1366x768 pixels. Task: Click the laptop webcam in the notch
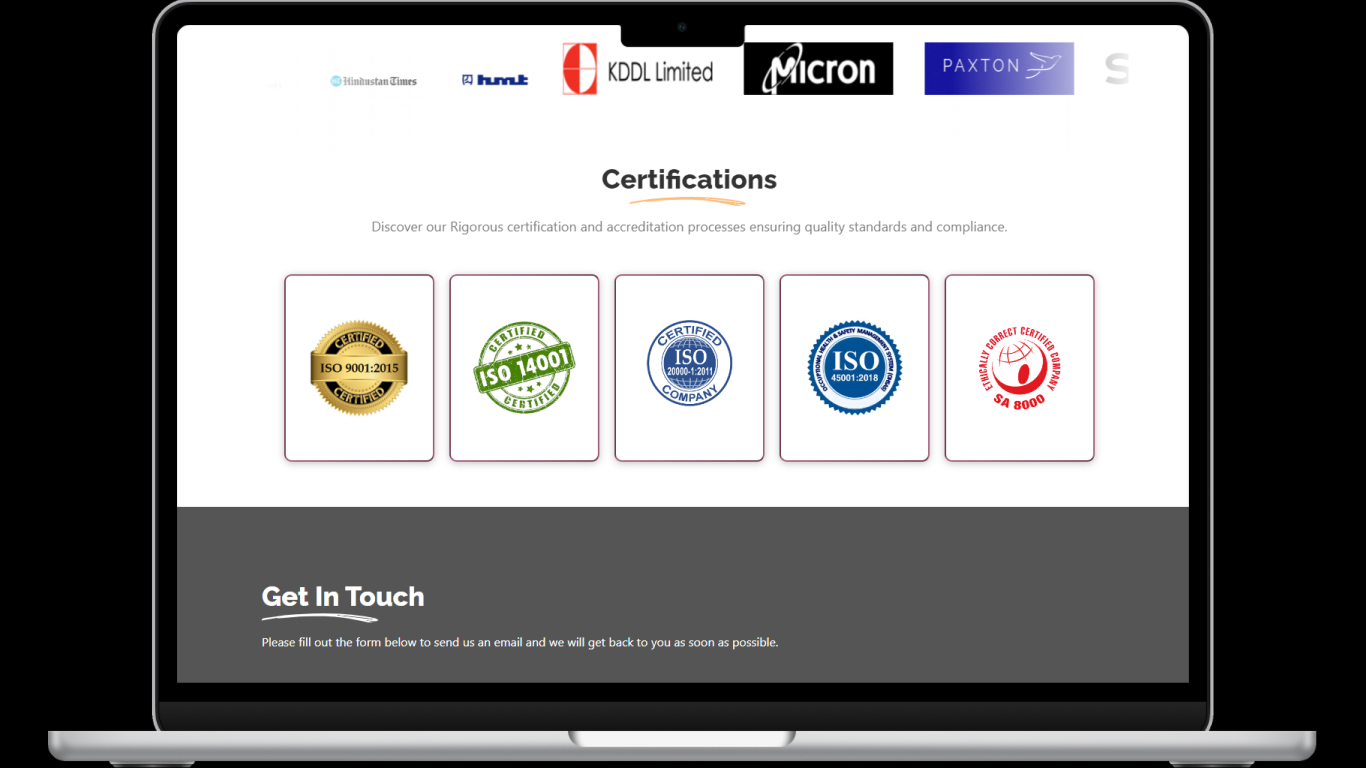coord(682,28)
